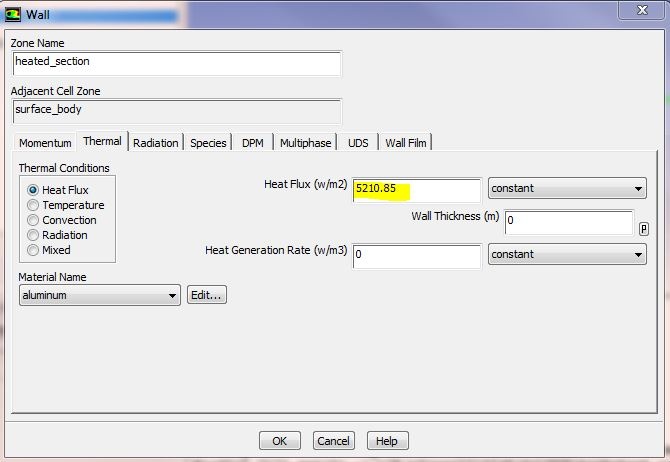The height and width of the screenshot is (462, 670).
Task: Select the Heat Flux radio button
Action: tap(33, 190)
